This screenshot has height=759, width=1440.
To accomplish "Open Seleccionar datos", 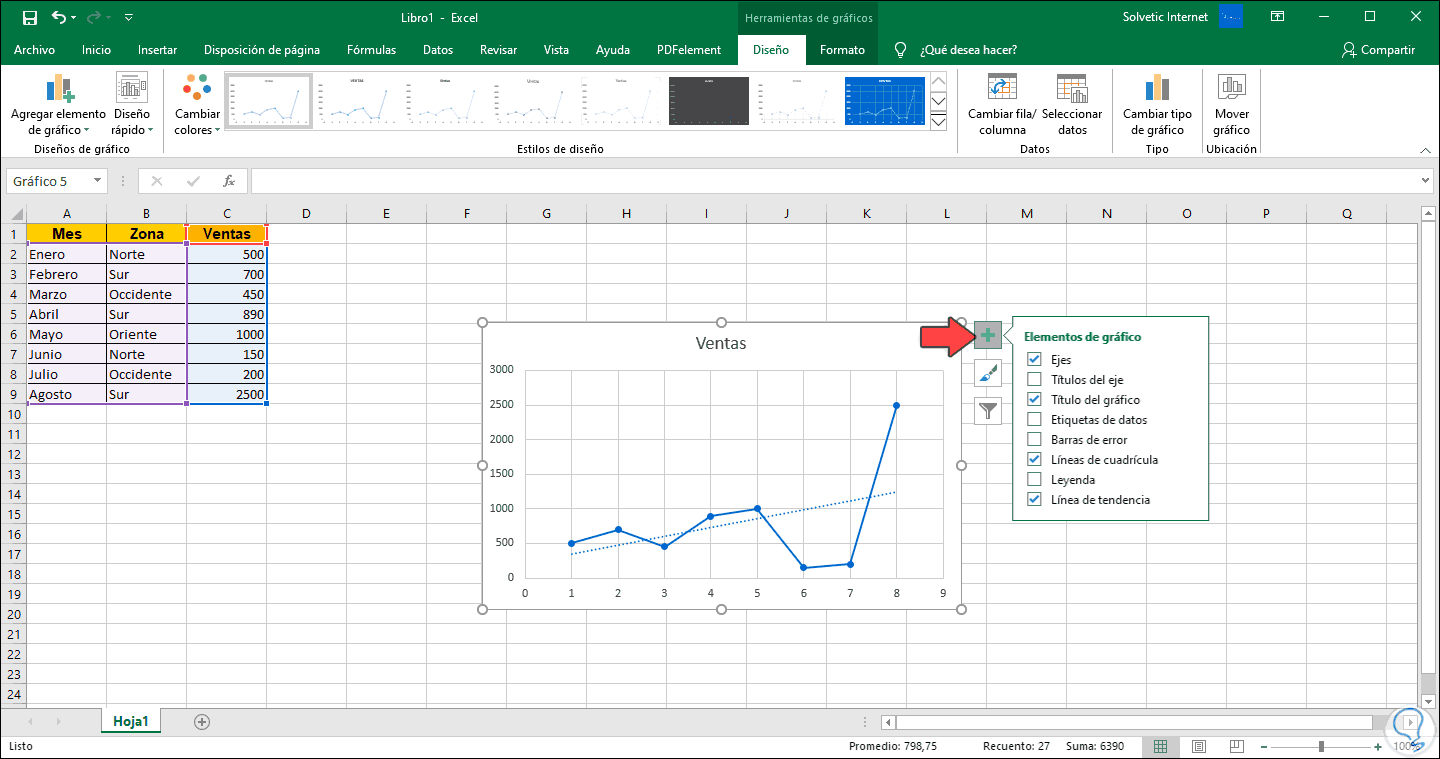I will [x=1072, y=105].
